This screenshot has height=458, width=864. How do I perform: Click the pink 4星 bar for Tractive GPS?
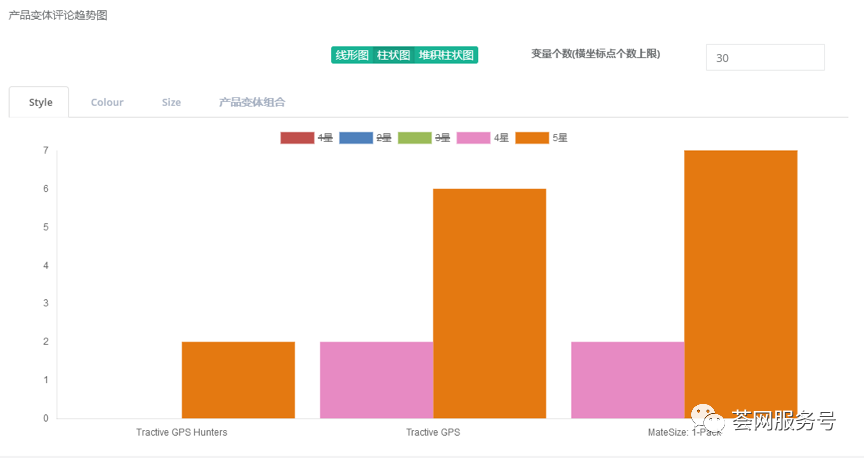point(376,380)
